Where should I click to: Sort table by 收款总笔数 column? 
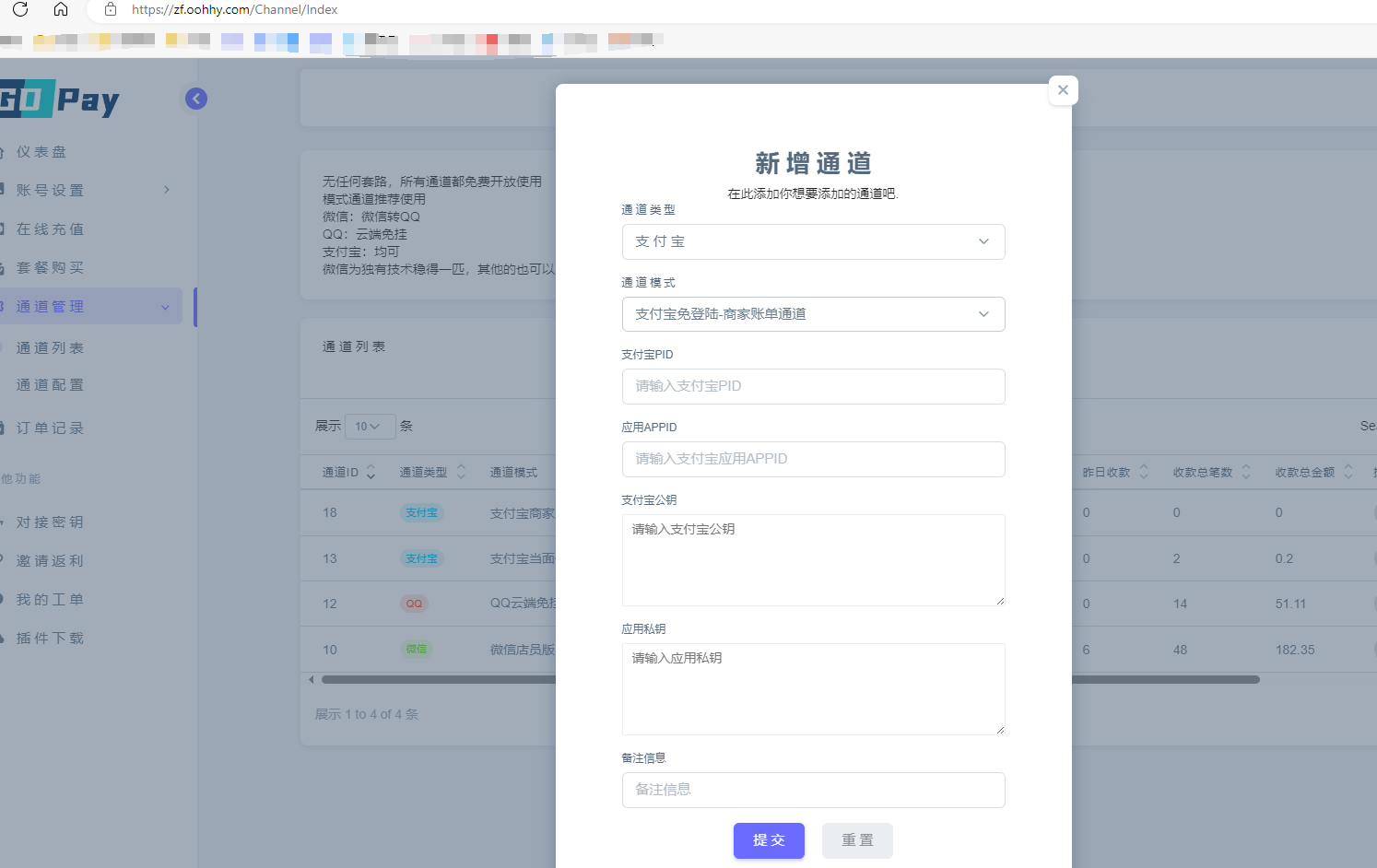tap(1211, 472)
